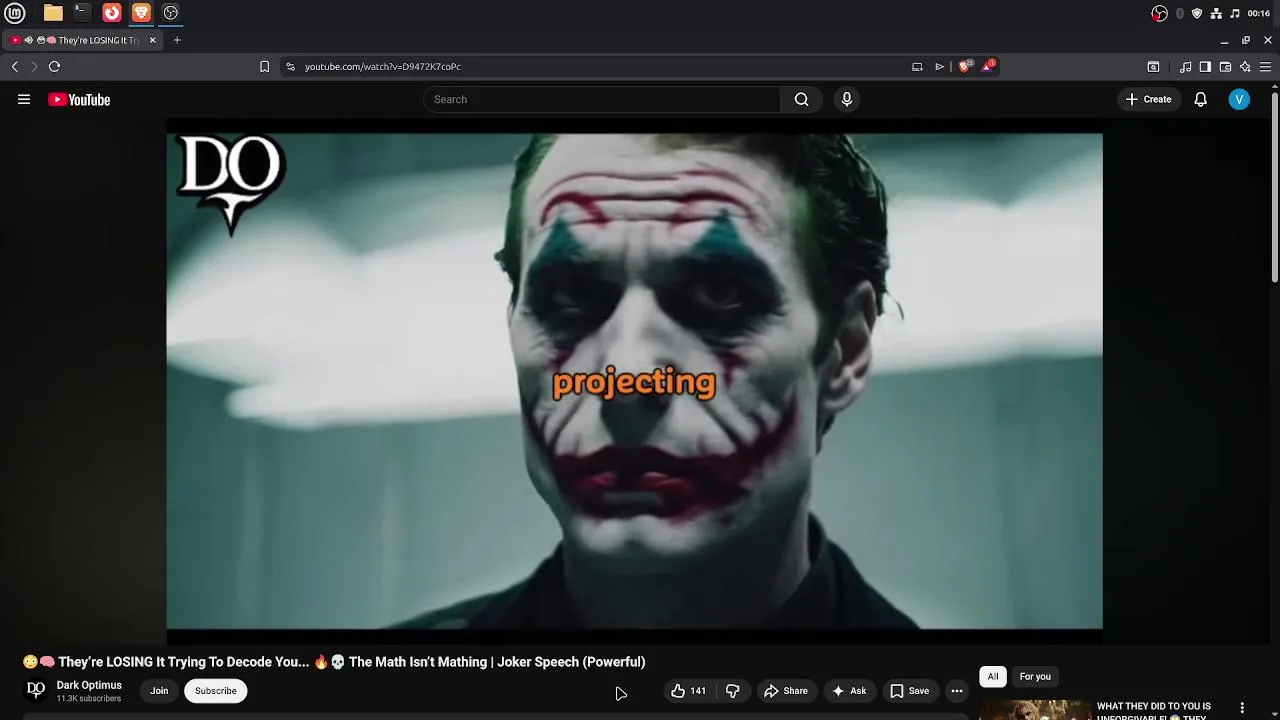
Task: Open more actions ellipsis under video
Action: pos(957,691)
